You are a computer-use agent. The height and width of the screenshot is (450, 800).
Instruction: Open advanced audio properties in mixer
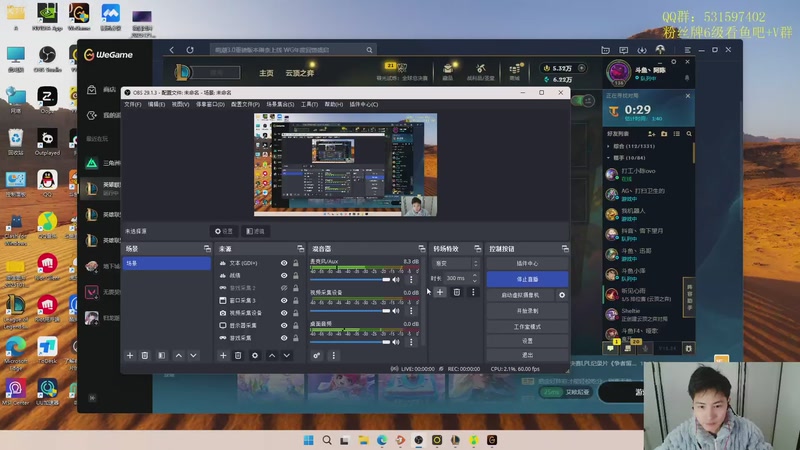pyautogui.click(x=316, y=355)
